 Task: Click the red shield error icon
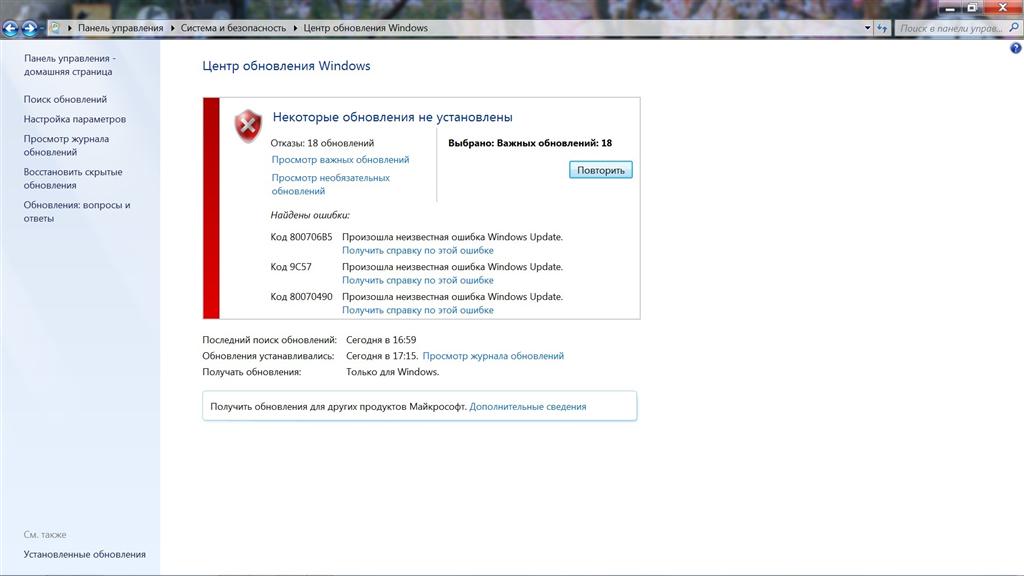pyautogui.click(x=248, y=126)
